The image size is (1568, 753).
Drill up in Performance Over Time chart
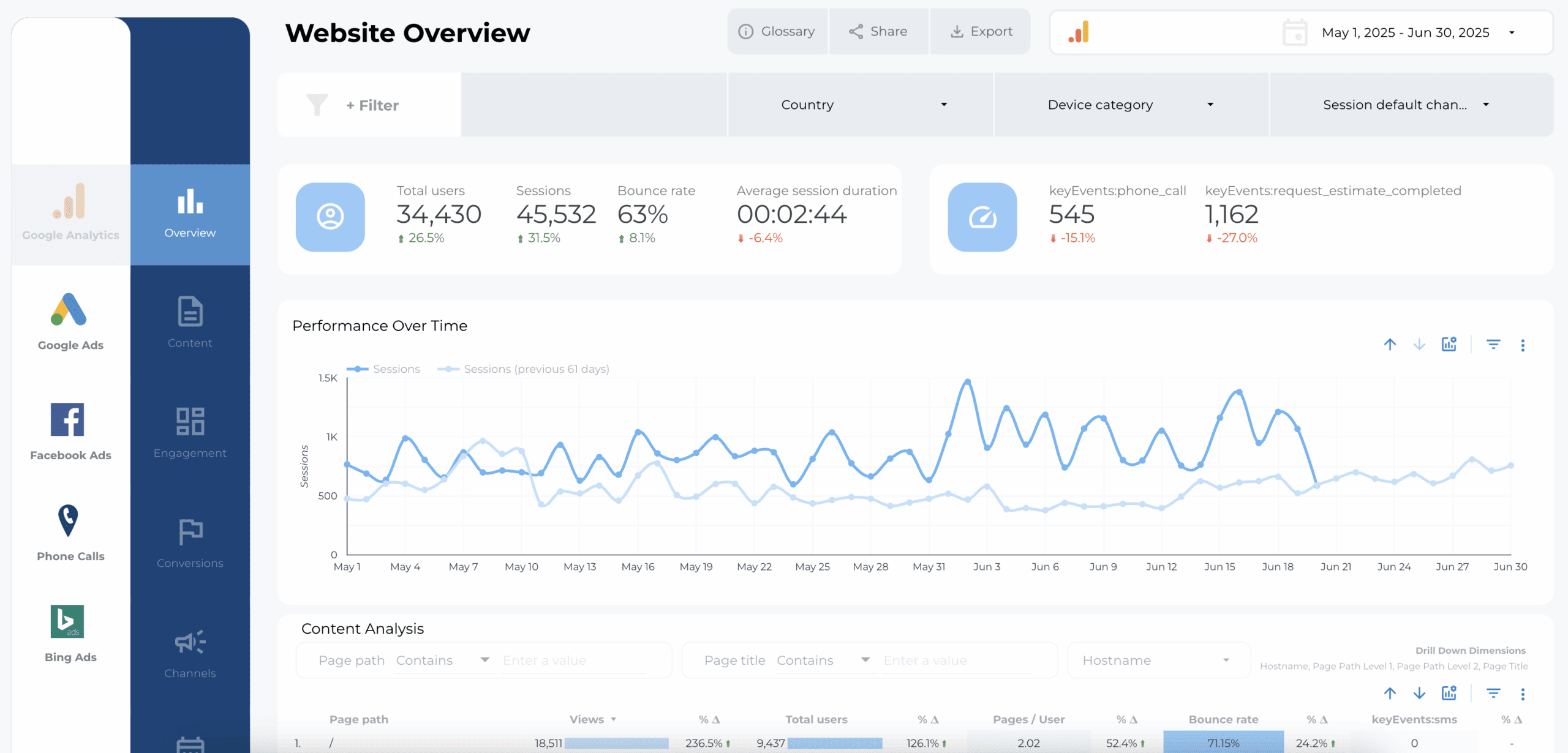(1390, 345)
